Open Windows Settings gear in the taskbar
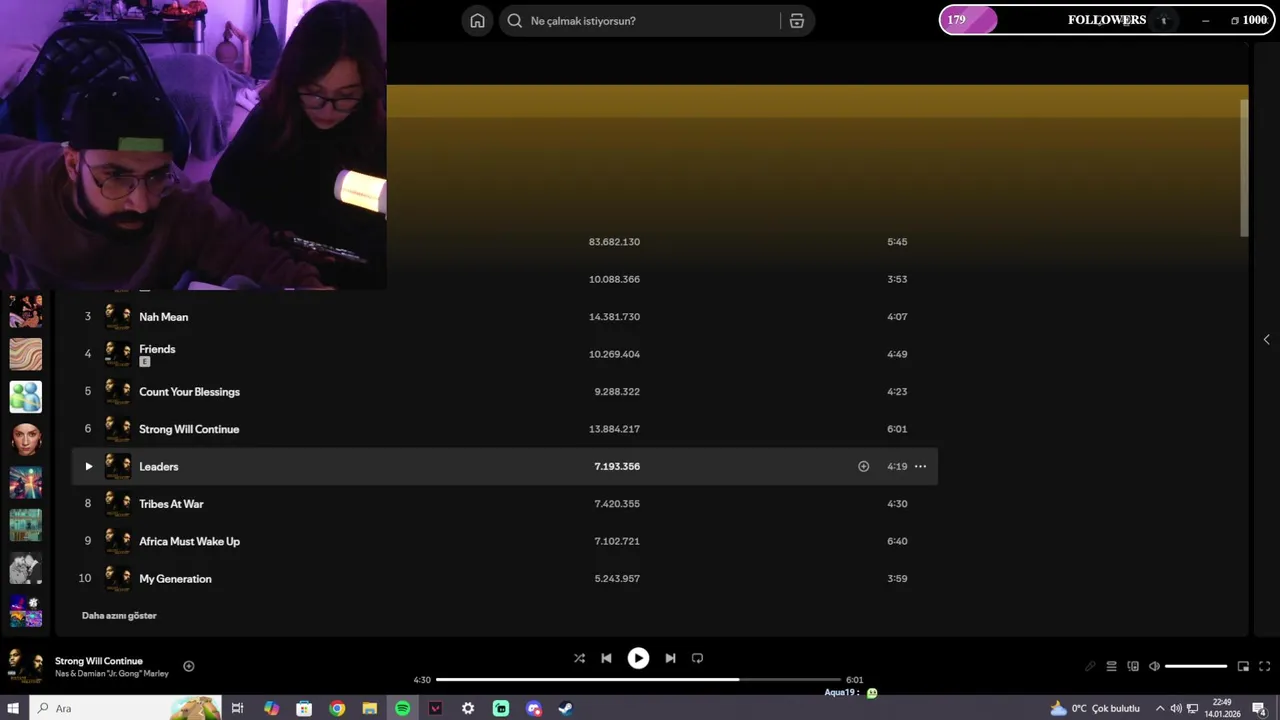Image resolution: width=1280 pixels, height=720 pixels. [468, 708]
